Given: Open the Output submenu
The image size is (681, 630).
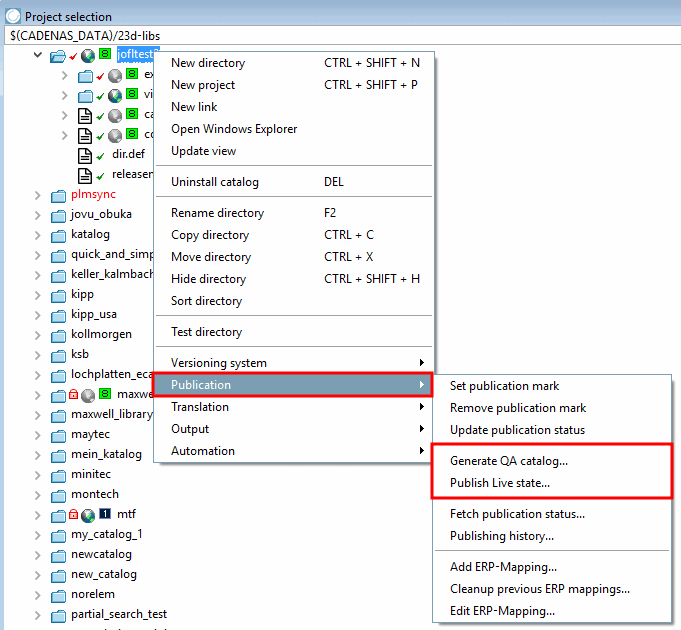Looking at the screenshot, I should [294, 429].
